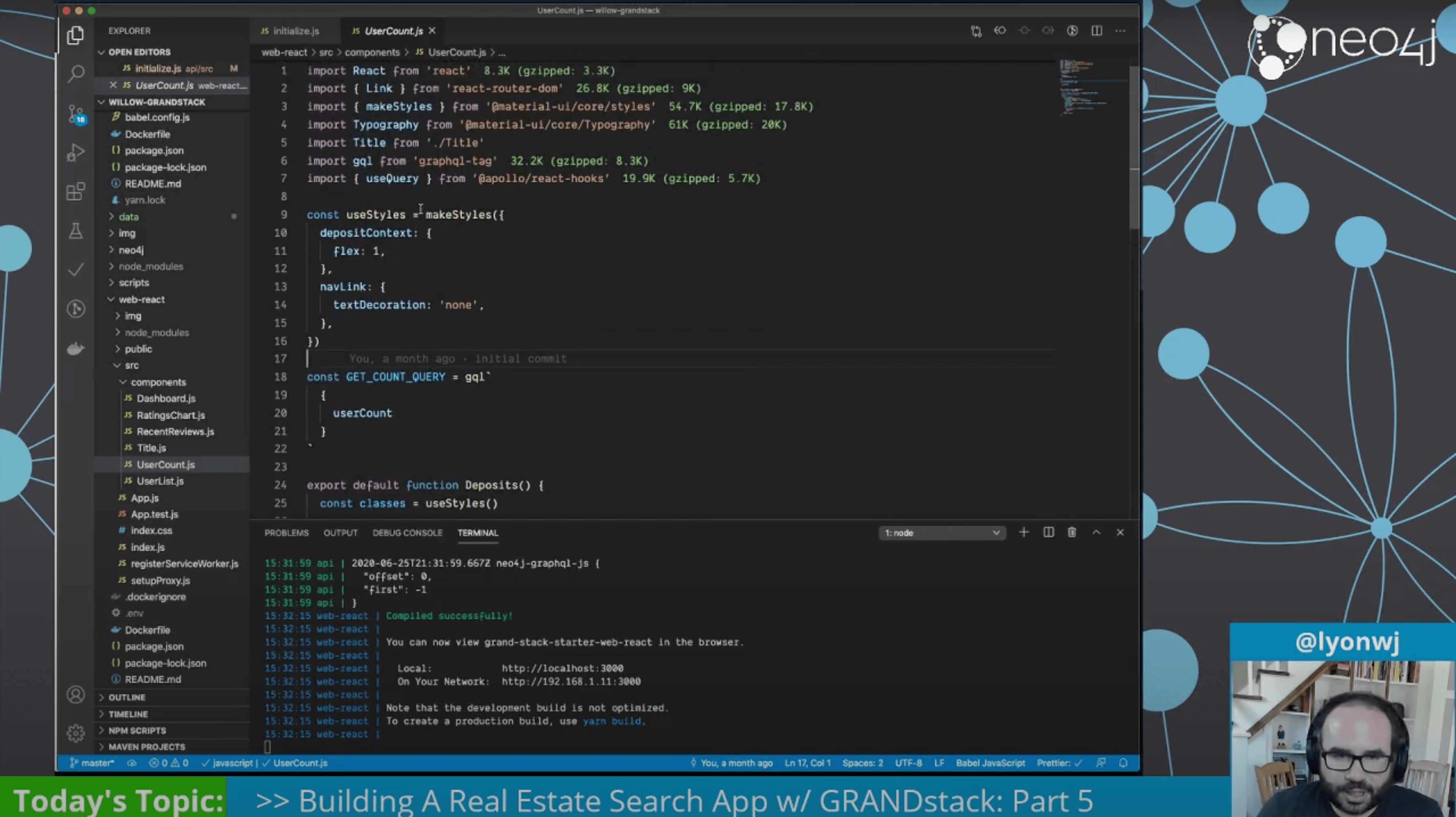Expand the scripts folder

coord(133,283)
